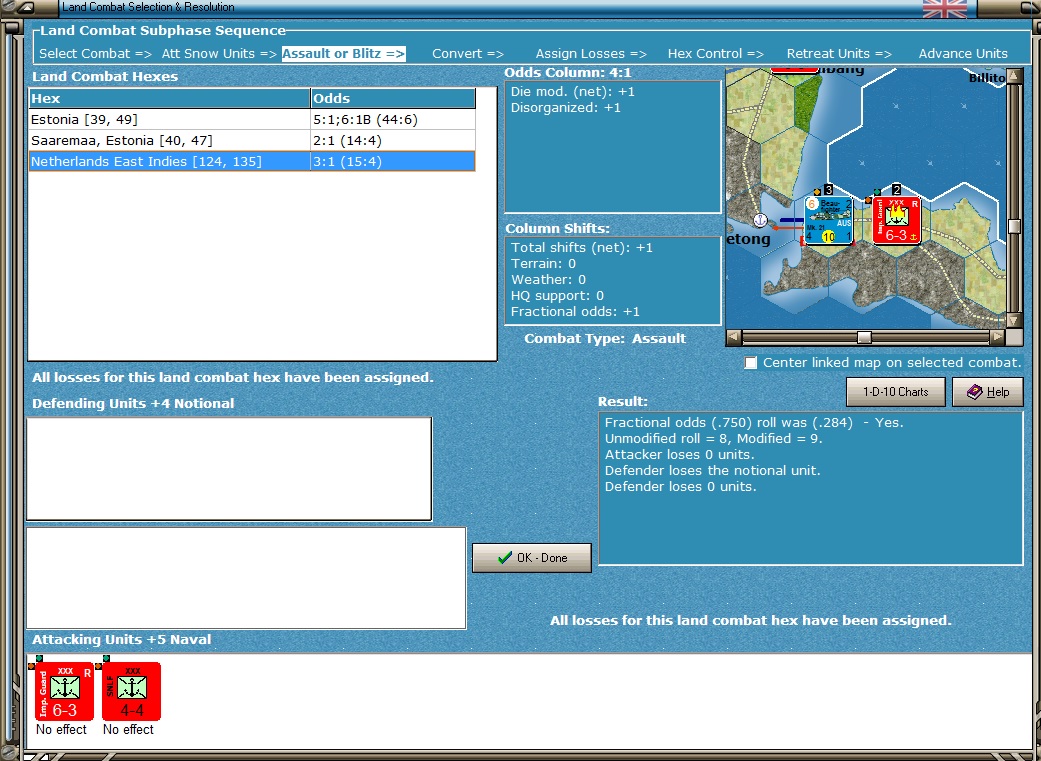Click the Assault or Blitz subphase step
Viewport: 1041px width, 761px height.
tap(343, 54)
